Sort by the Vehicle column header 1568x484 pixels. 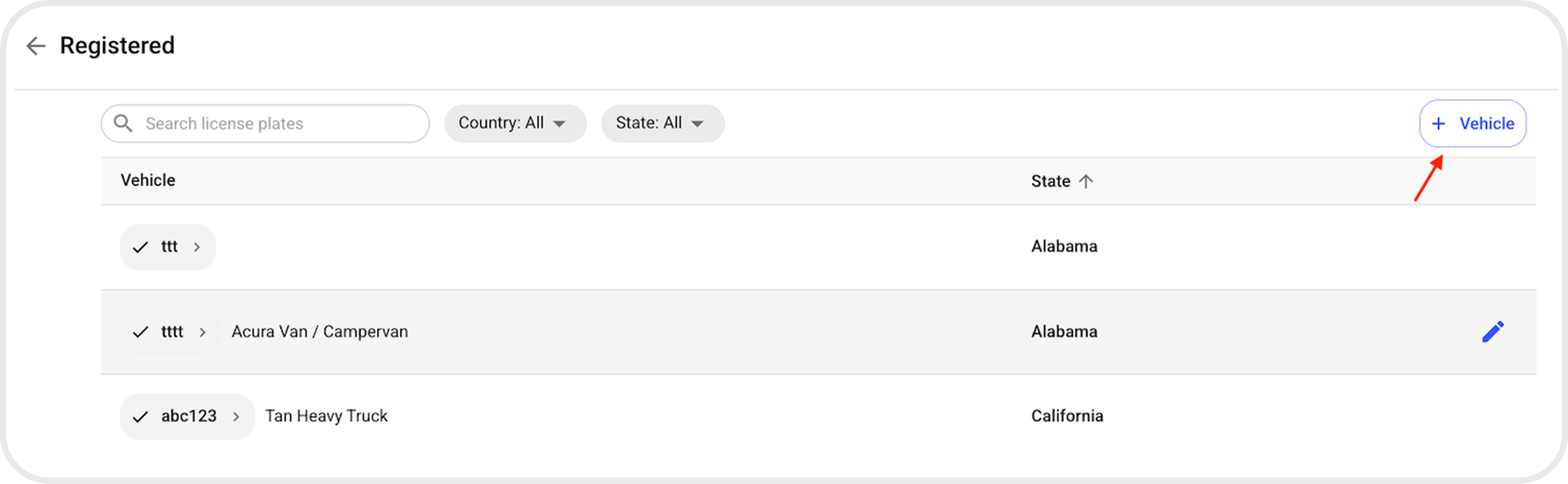[148, 180]
